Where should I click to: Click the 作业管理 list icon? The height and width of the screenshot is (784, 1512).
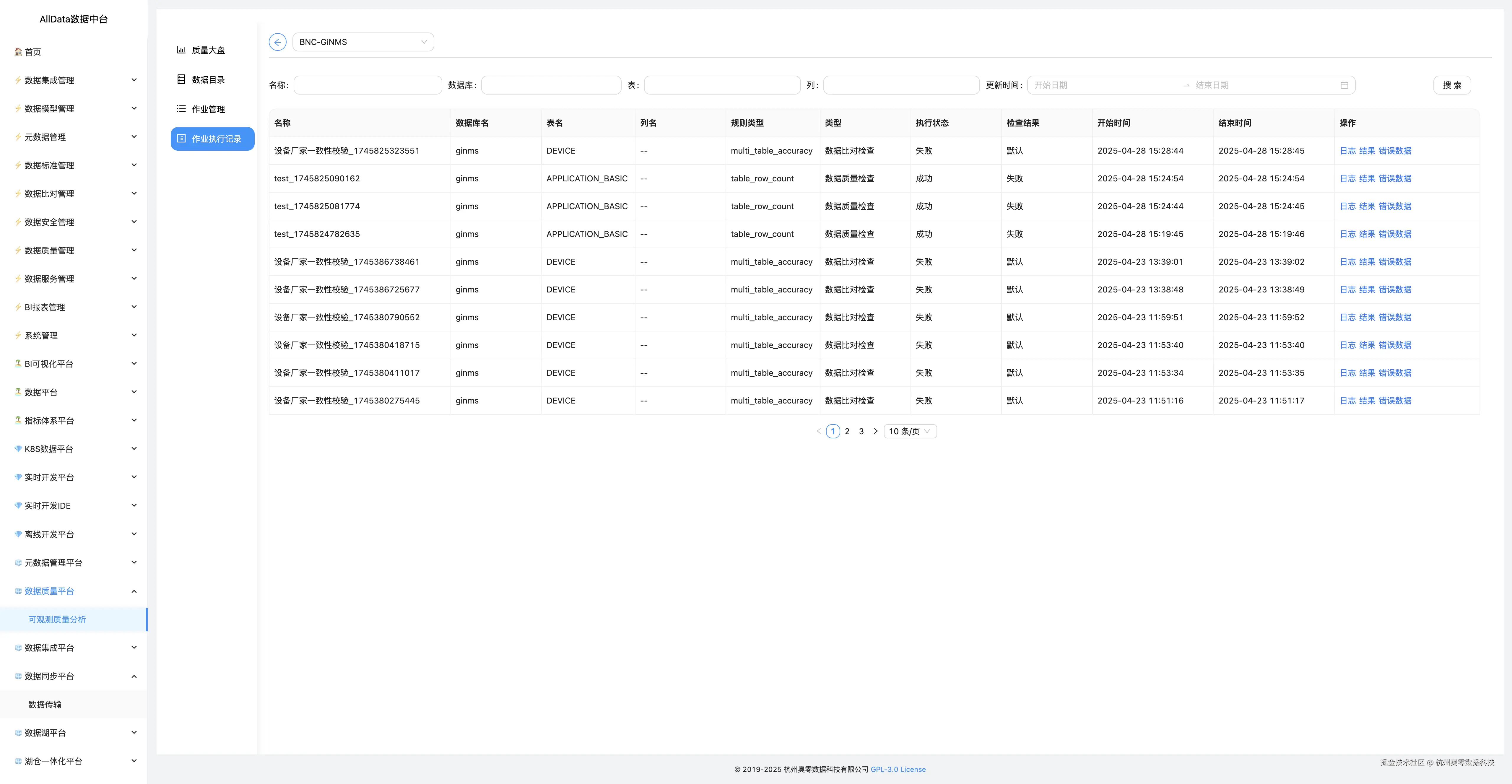[181, 109]
